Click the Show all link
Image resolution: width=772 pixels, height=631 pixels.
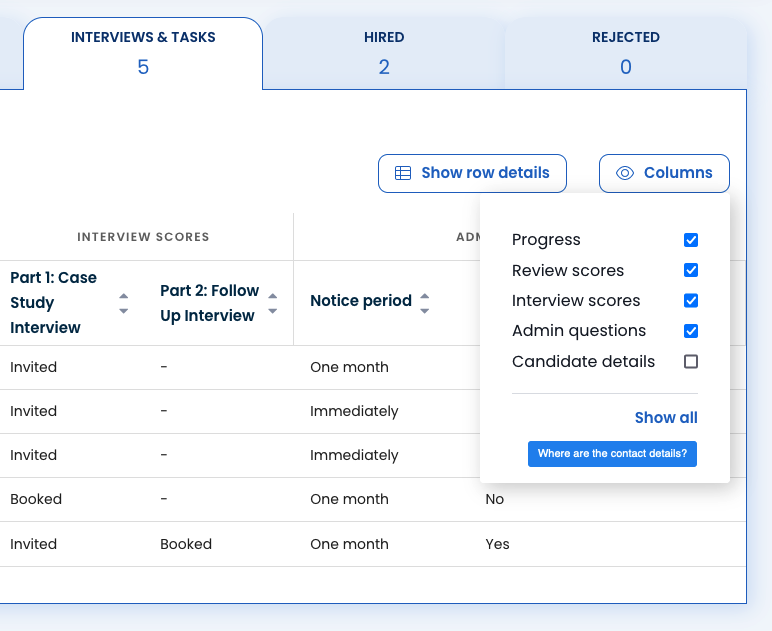[666, 418]
